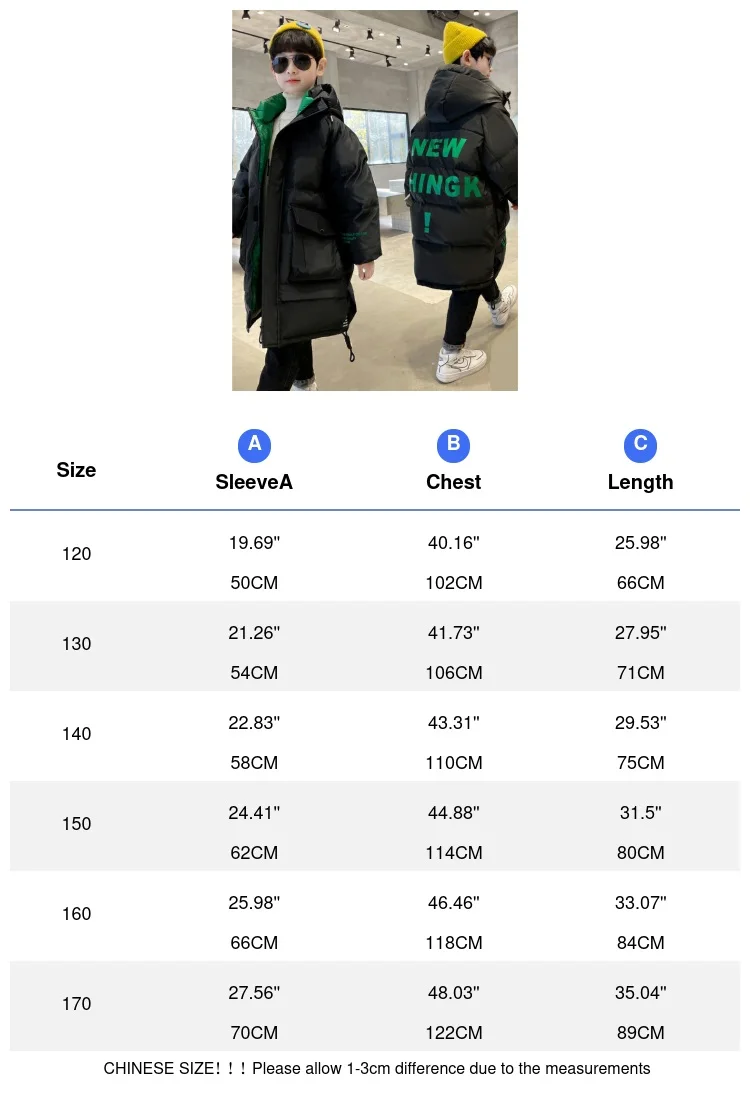Click the 89CM length value
The image size is (750, 1100).
[640, 1033]
